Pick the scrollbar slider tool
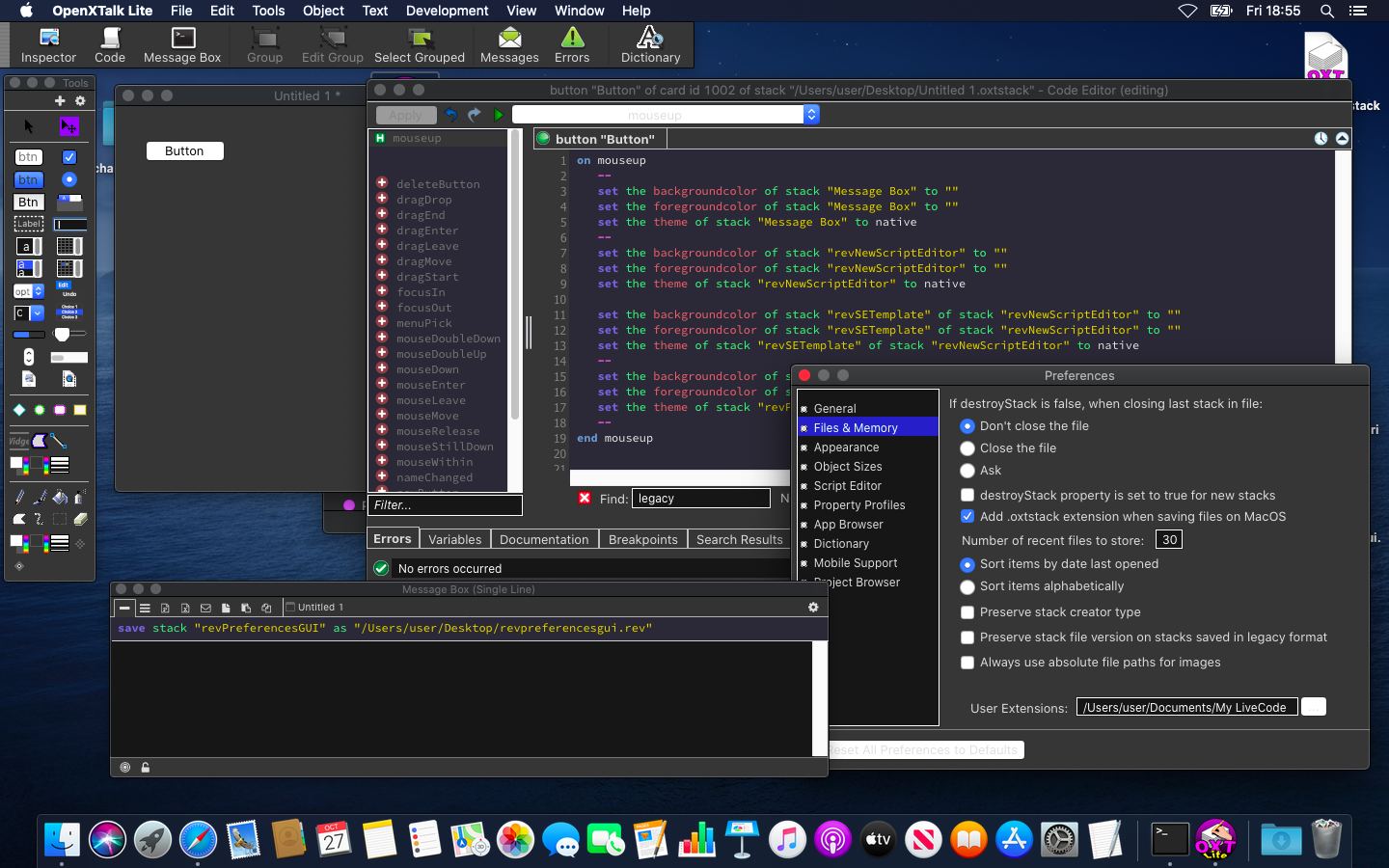Screen dimensions: 1389x868 tap(69, 334)
